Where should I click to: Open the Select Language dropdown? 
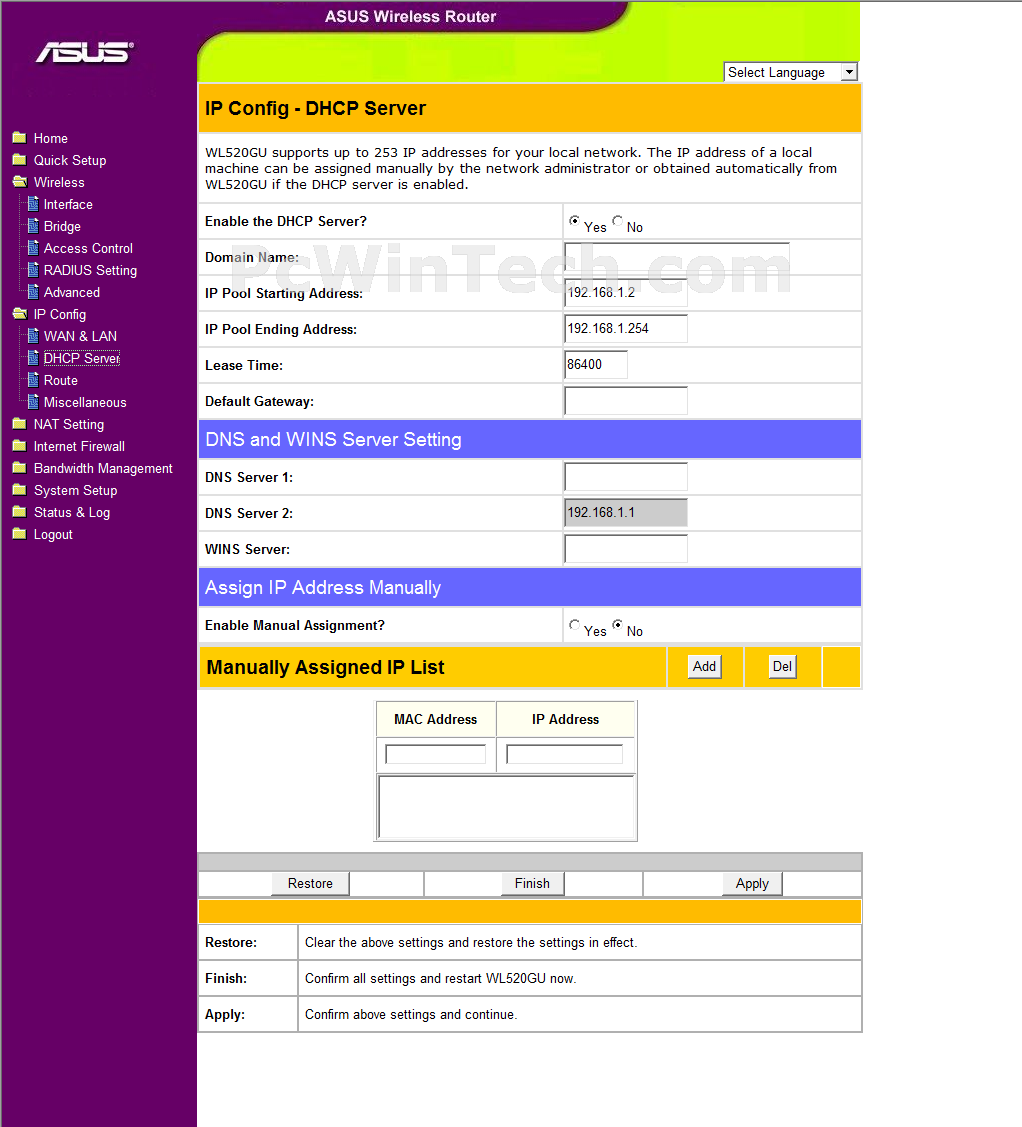pyautogui.click(x=791, y=72)
